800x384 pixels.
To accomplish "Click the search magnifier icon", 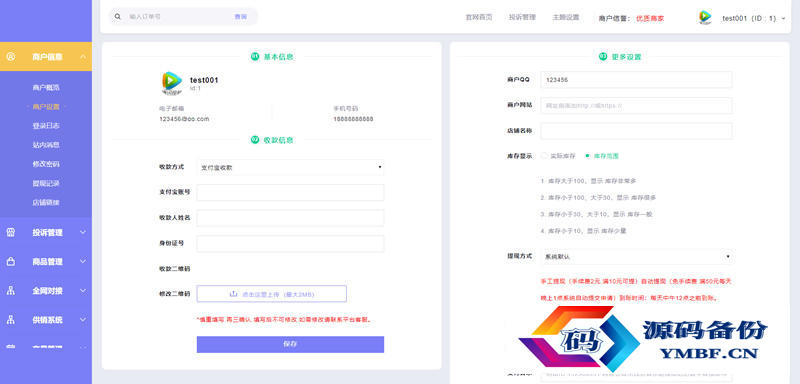I will 118,17.
